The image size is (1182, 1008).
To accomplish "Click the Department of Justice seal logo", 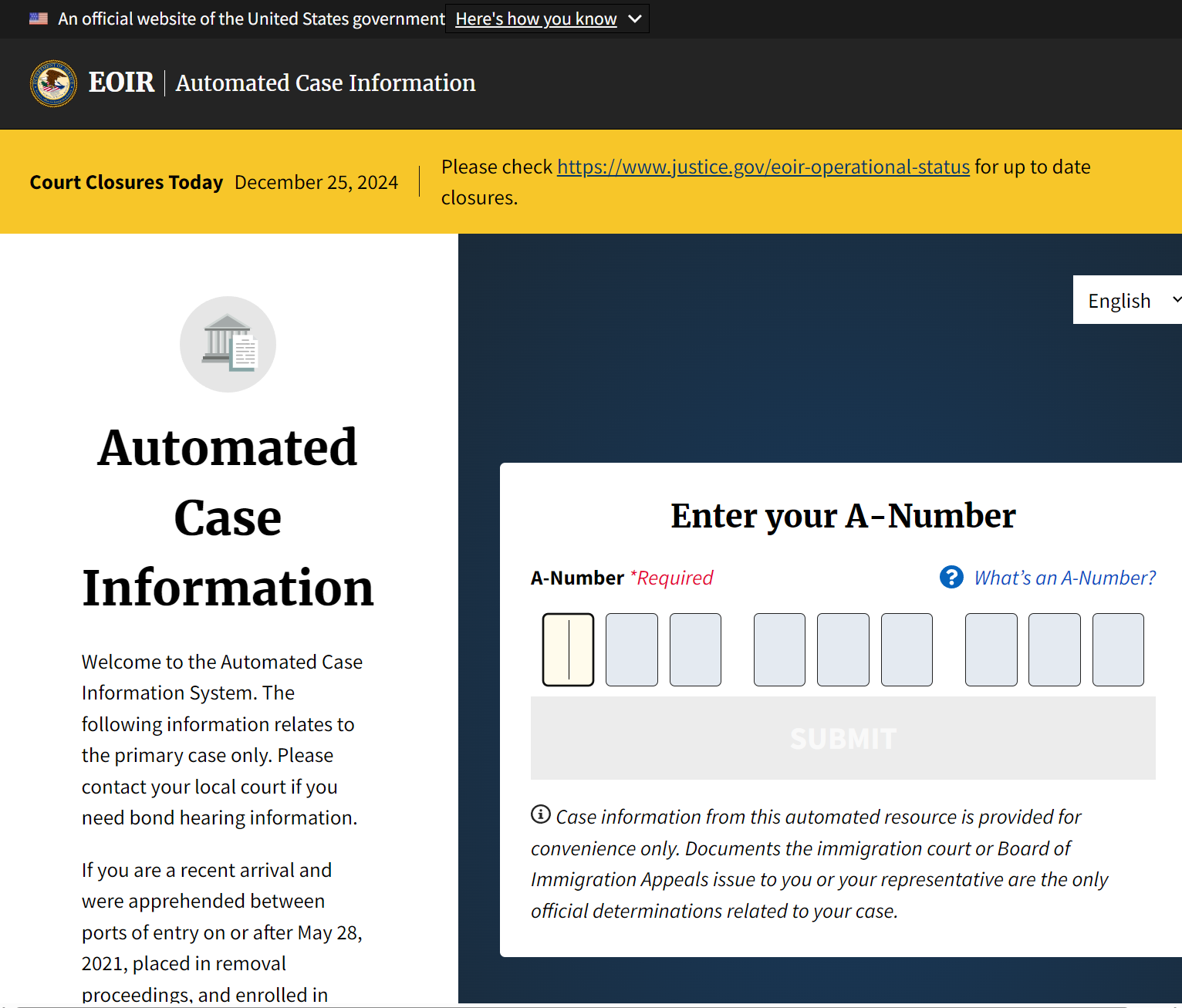I will [x=53, y=83].
